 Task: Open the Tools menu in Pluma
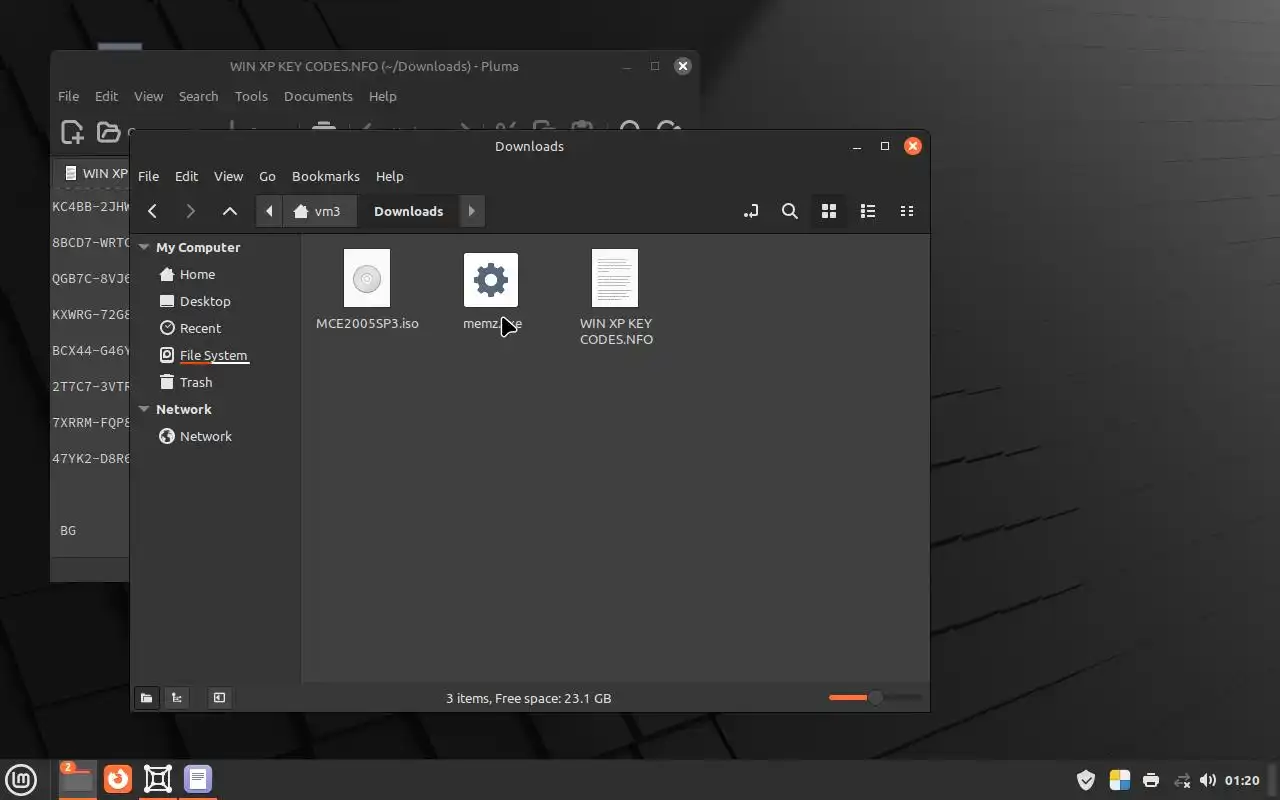click(x=251, y=96)
